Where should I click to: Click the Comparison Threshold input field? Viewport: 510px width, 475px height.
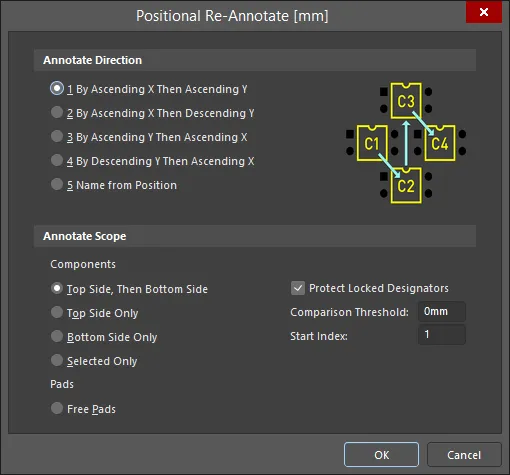pos(442,312)
